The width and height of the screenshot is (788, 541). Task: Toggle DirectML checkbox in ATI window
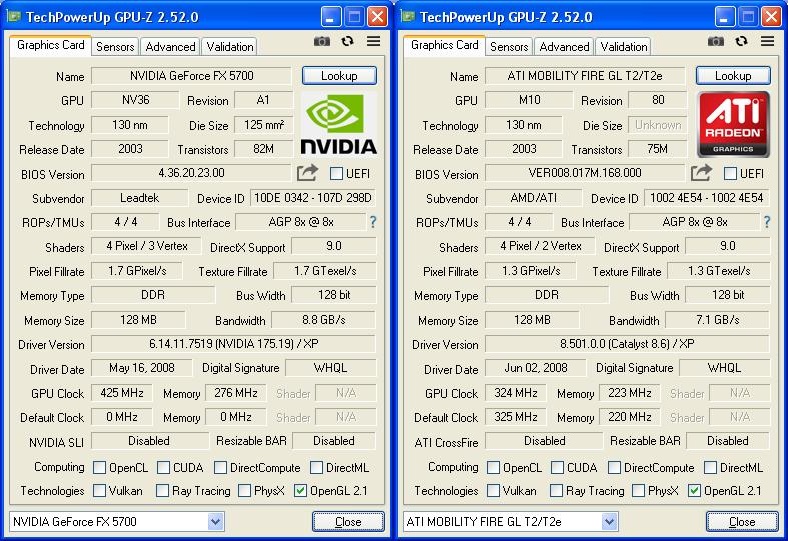pyautogui.click(x=710, y=468)
